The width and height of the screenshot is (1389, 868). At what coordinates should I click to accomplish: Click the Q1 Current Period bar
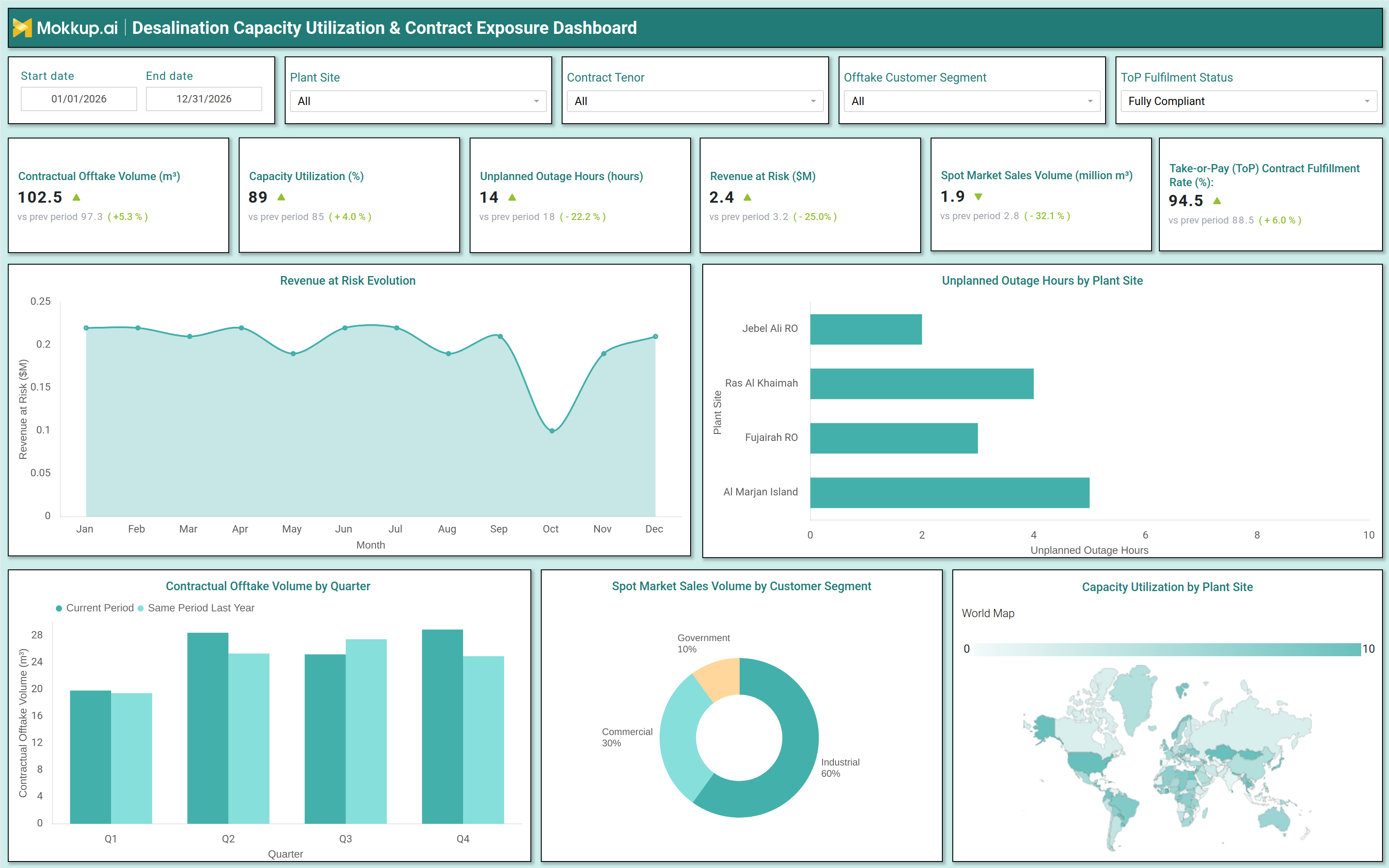90,756
